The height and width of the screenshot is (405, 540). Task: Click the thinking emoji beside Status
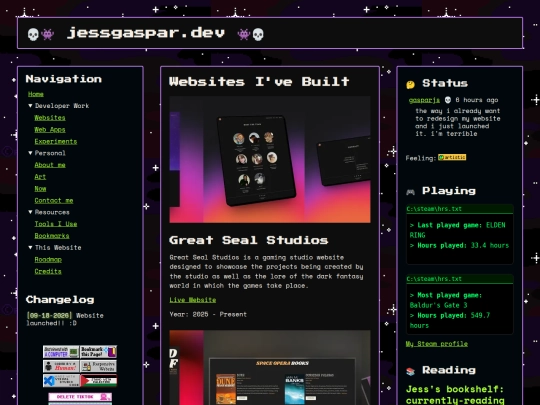pos(410,84)
